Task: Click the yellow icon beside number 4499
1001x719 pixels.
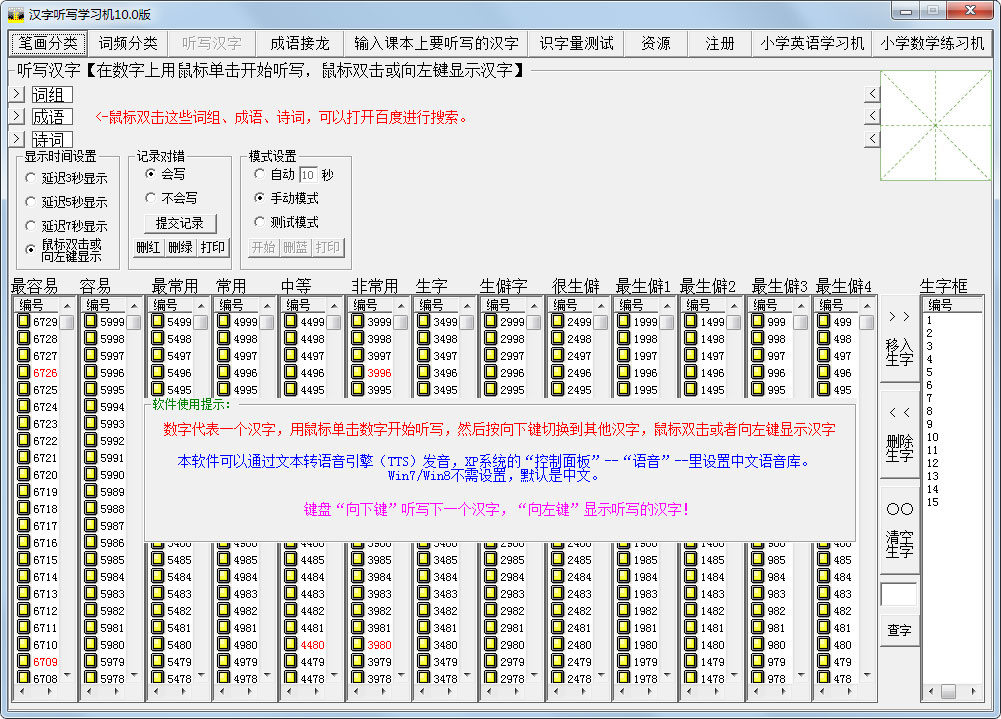Action: (x=291, y=321)
